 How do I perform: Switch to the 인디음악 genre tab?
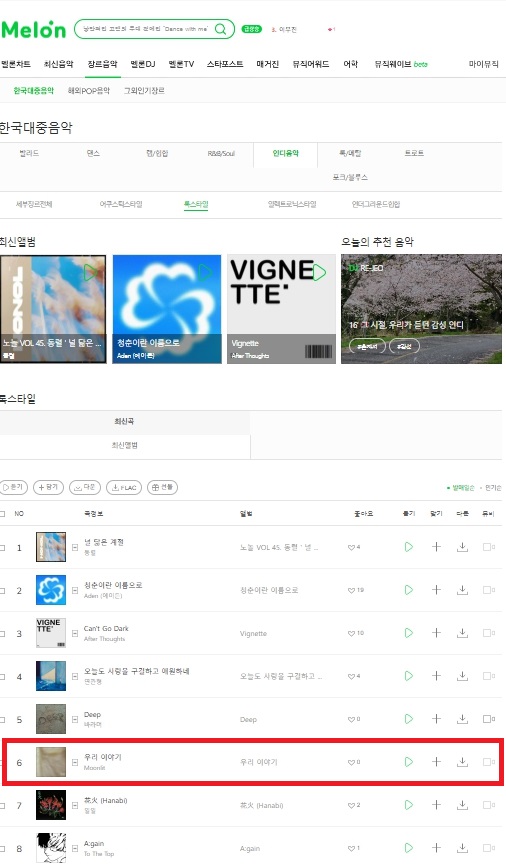pyautogui.click(x=286, y=154)
